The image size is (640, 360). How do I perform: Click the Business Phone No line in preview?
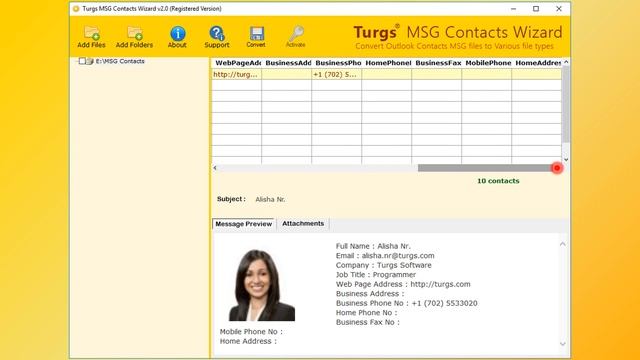(407, 303)
